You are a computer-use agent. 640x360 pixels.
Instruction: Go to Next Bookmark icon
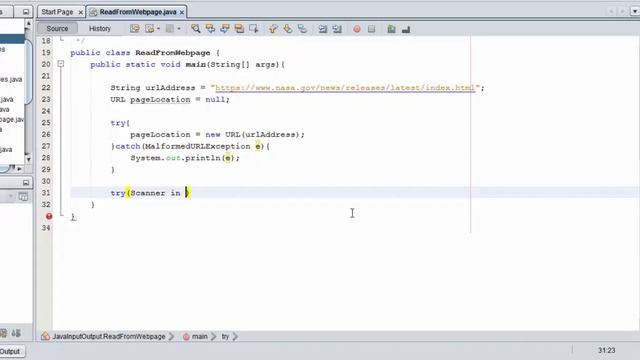click(x=288, y=29)
